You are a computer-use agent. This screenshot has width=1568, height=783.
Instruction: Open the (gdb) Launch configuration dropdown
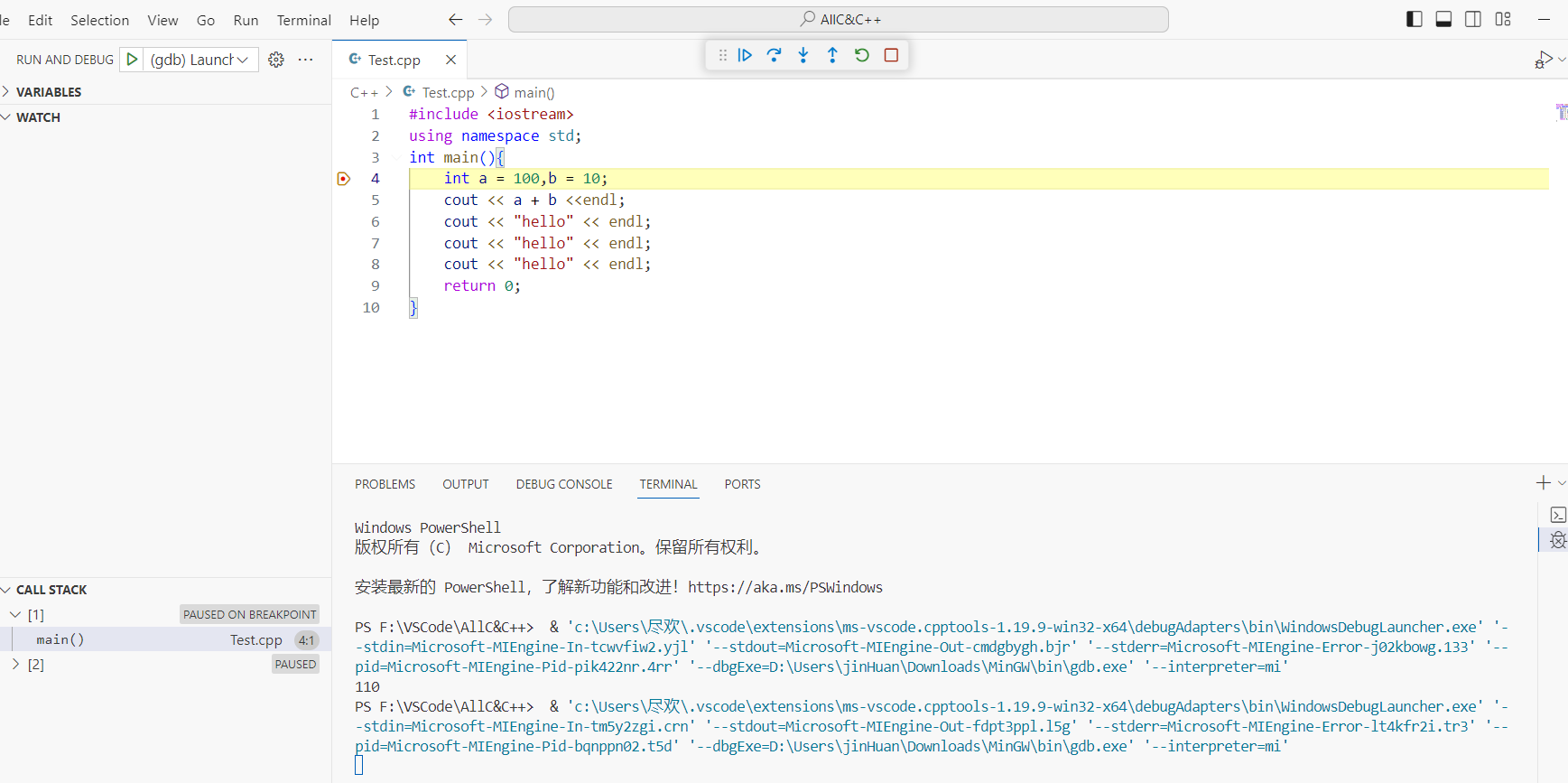pos(199,60)
